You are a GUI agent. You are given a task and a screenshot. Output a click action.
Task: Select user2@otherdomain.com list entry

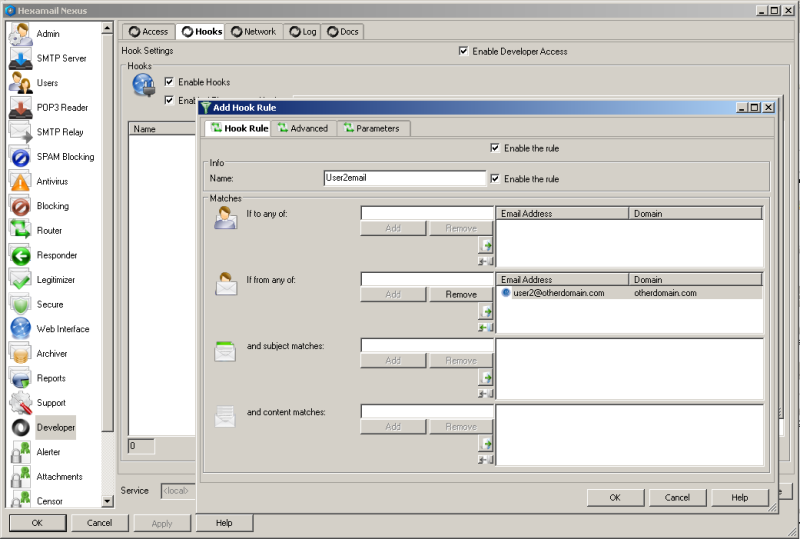coord(553,293)
